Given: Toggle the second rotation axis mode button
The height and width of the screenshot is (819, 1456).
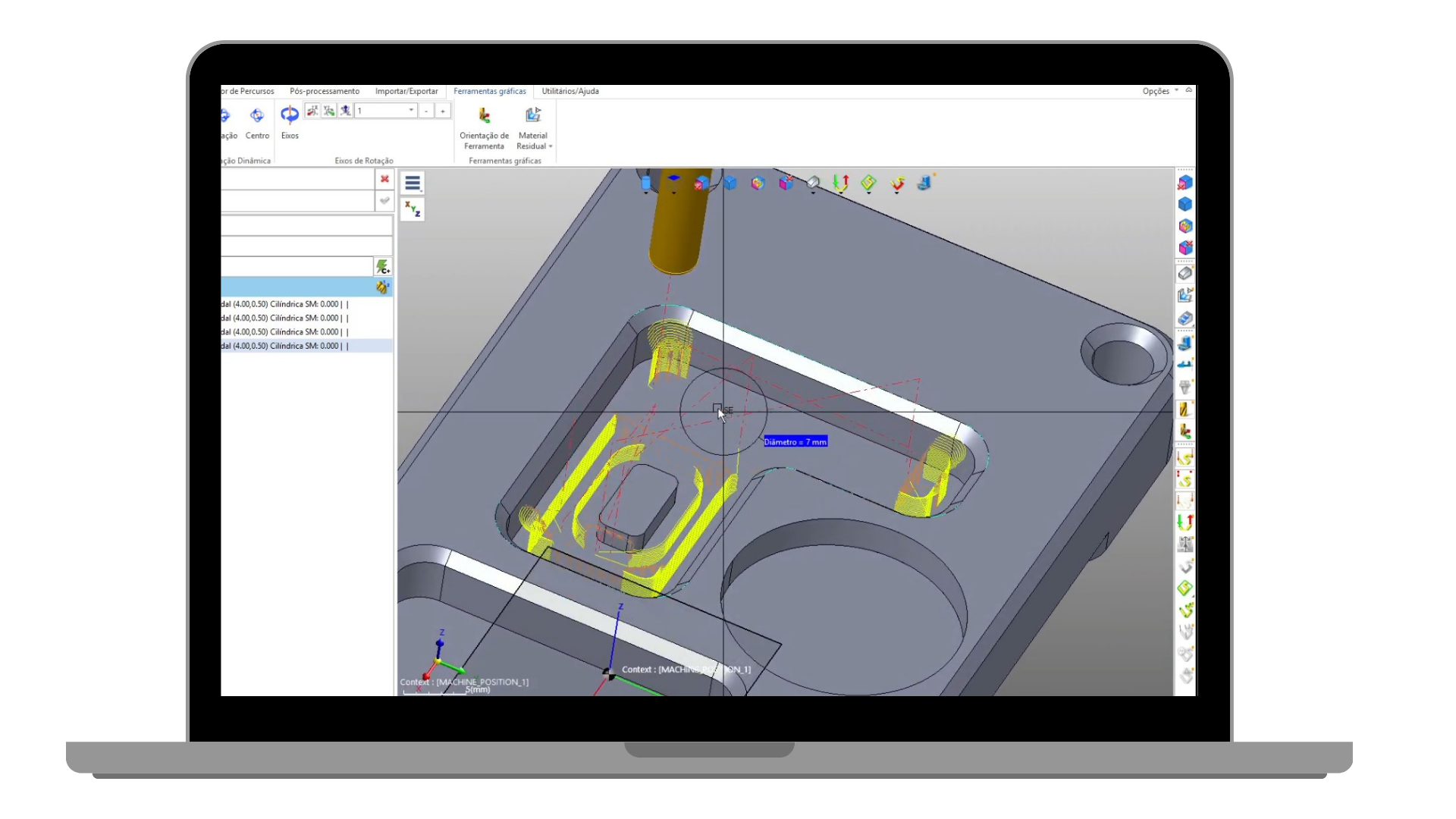Looking at the screenshot, I should point(328,111).
